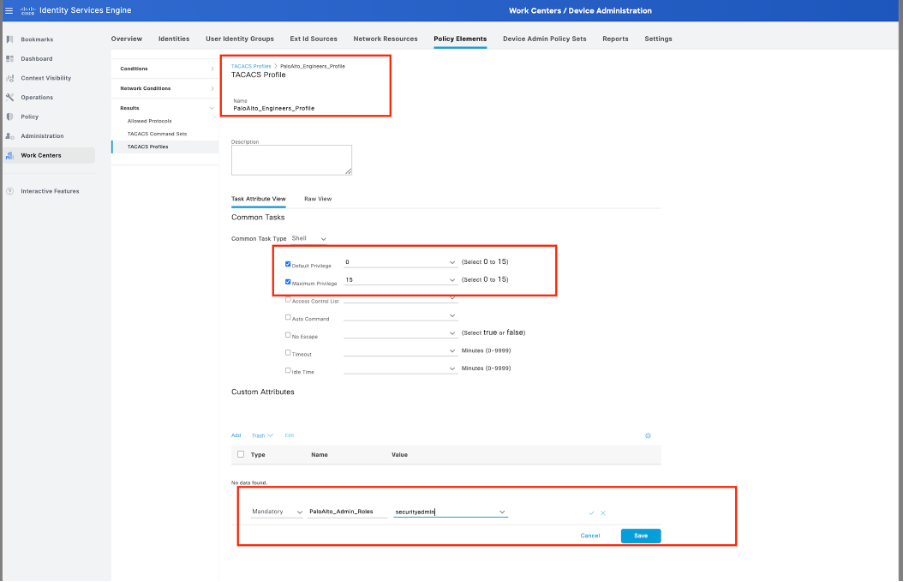Open Context Visibility in sidebar
This screenshot has height=582, width=904.
pyautogui.click(x=46, y=78)
